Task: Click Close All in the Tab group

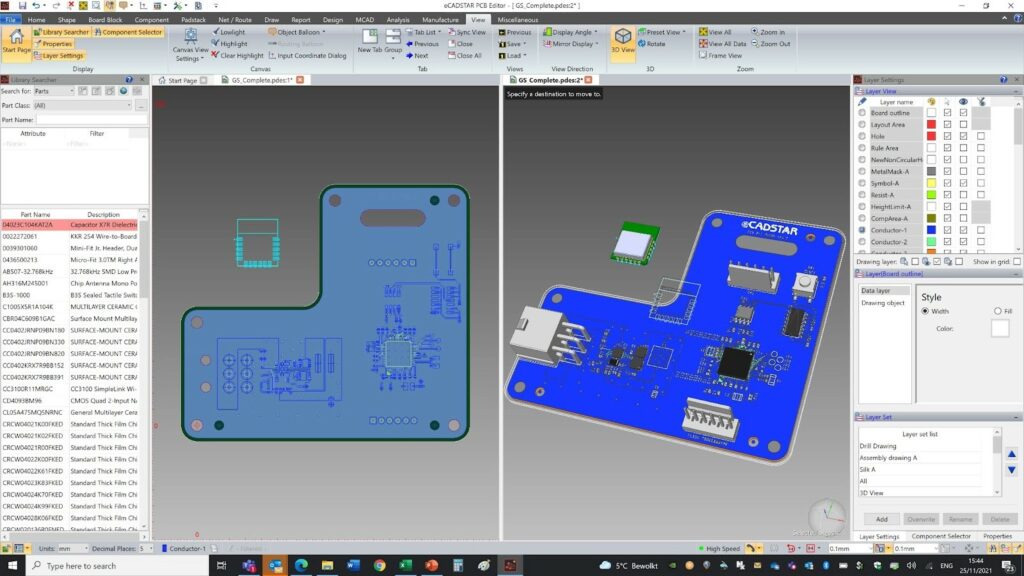Action: (464, 56)
